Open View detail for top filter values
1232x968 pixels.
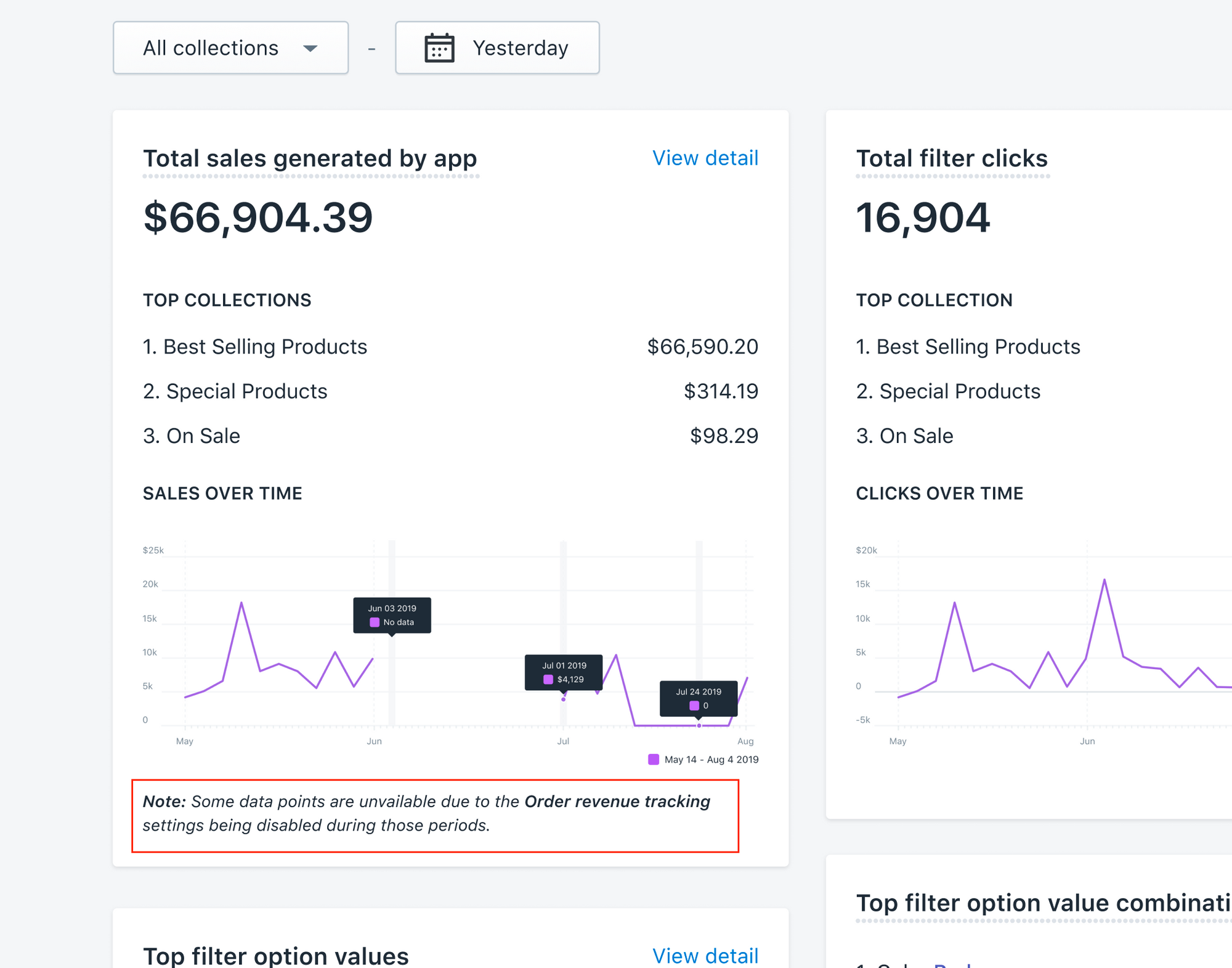click(x=705, y=955)
